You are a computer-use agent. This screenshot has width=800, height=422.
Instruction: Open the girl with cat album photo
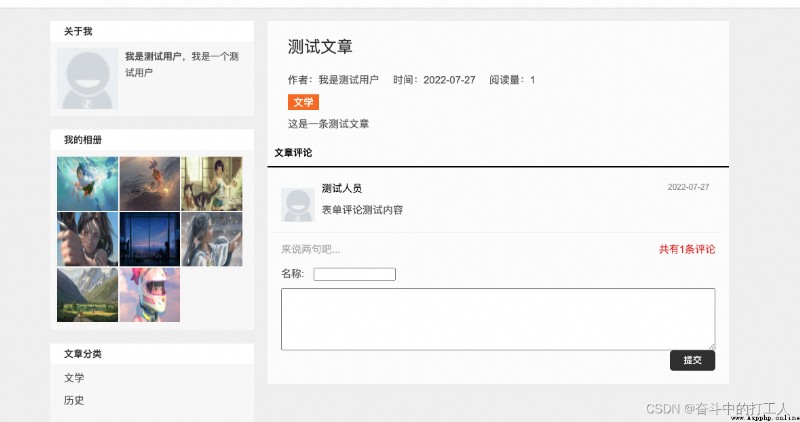click(212, 184)
